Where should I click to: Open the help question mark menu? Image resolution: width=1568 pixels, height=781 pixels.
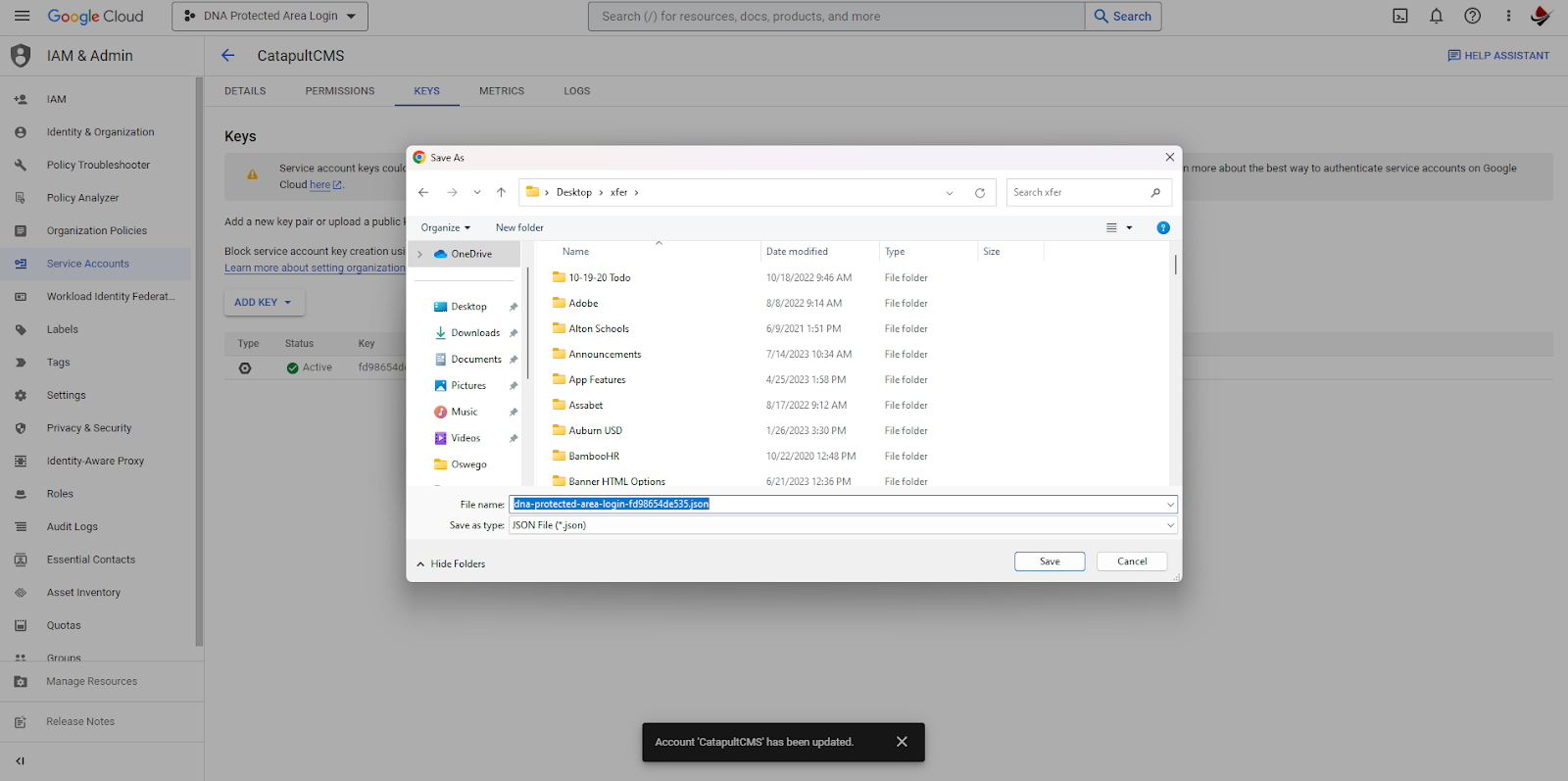pyautogui.click(x=1472, y=16)
